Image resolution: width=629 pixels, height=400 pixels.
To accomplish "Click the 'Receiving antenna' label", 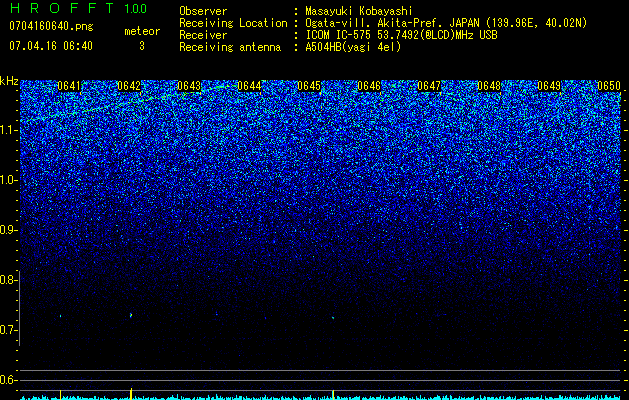I will (x=230, y=47).
